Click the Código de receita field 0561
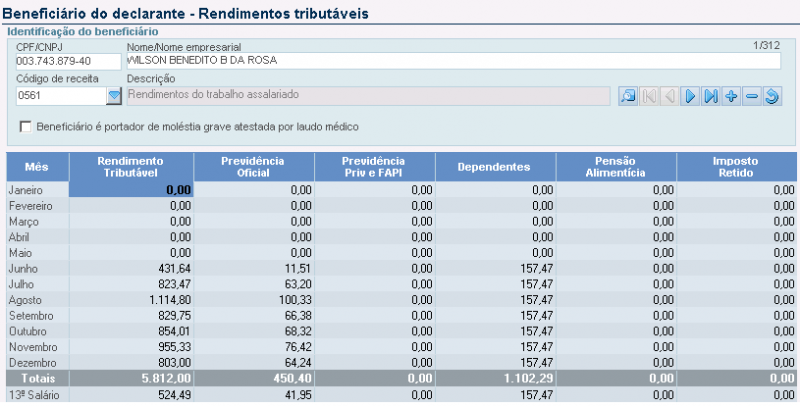The width and height of the screenshot is (800, 406). click(61, 96)
